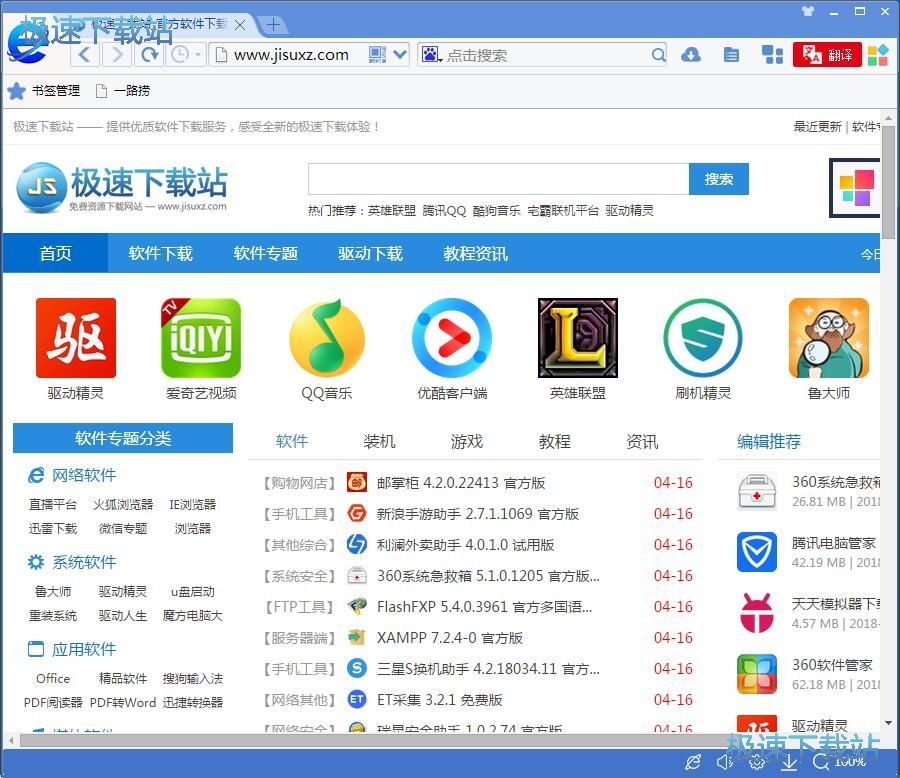Open the 教程资讯 navigation tab
Viewport: 900px width, 778px height.
pyautogui.click(x=475, y=253)
